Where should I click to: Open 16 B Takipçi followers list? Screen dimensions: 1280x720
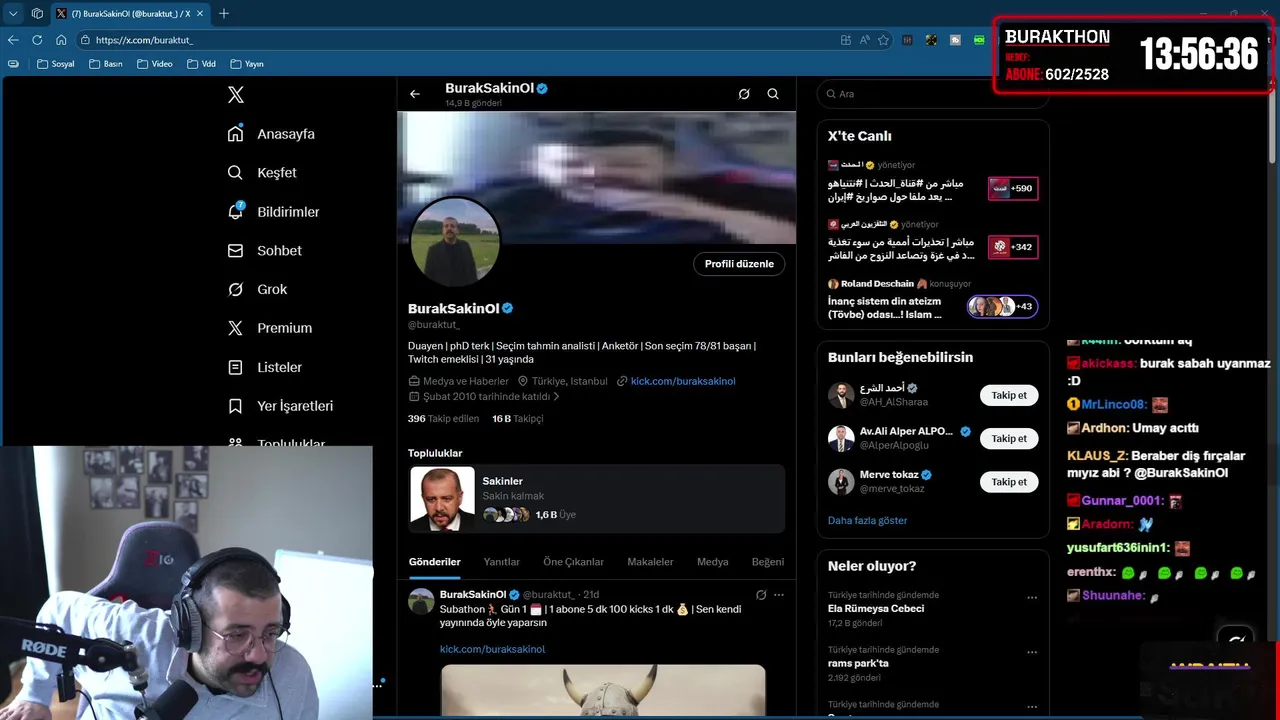518,419
